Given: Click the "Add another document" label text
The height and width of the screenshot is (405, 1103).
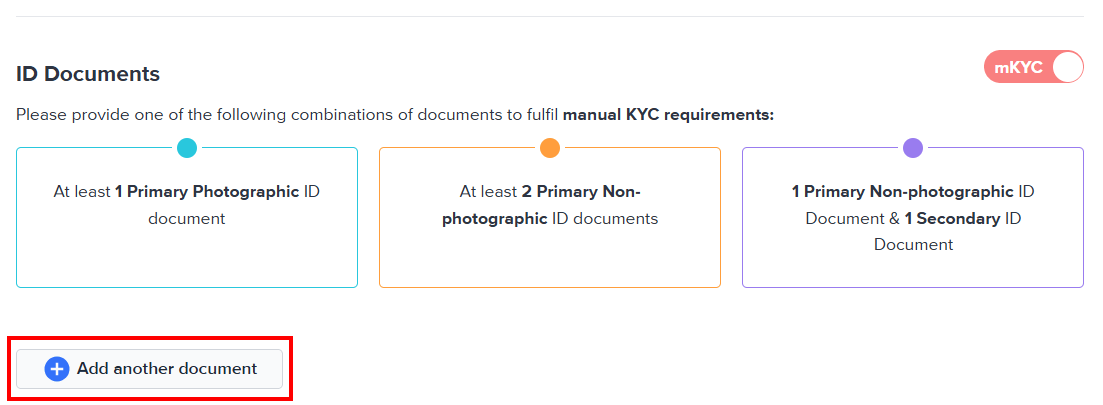Looking at the screenshot, I should click(x=167, y=369).
